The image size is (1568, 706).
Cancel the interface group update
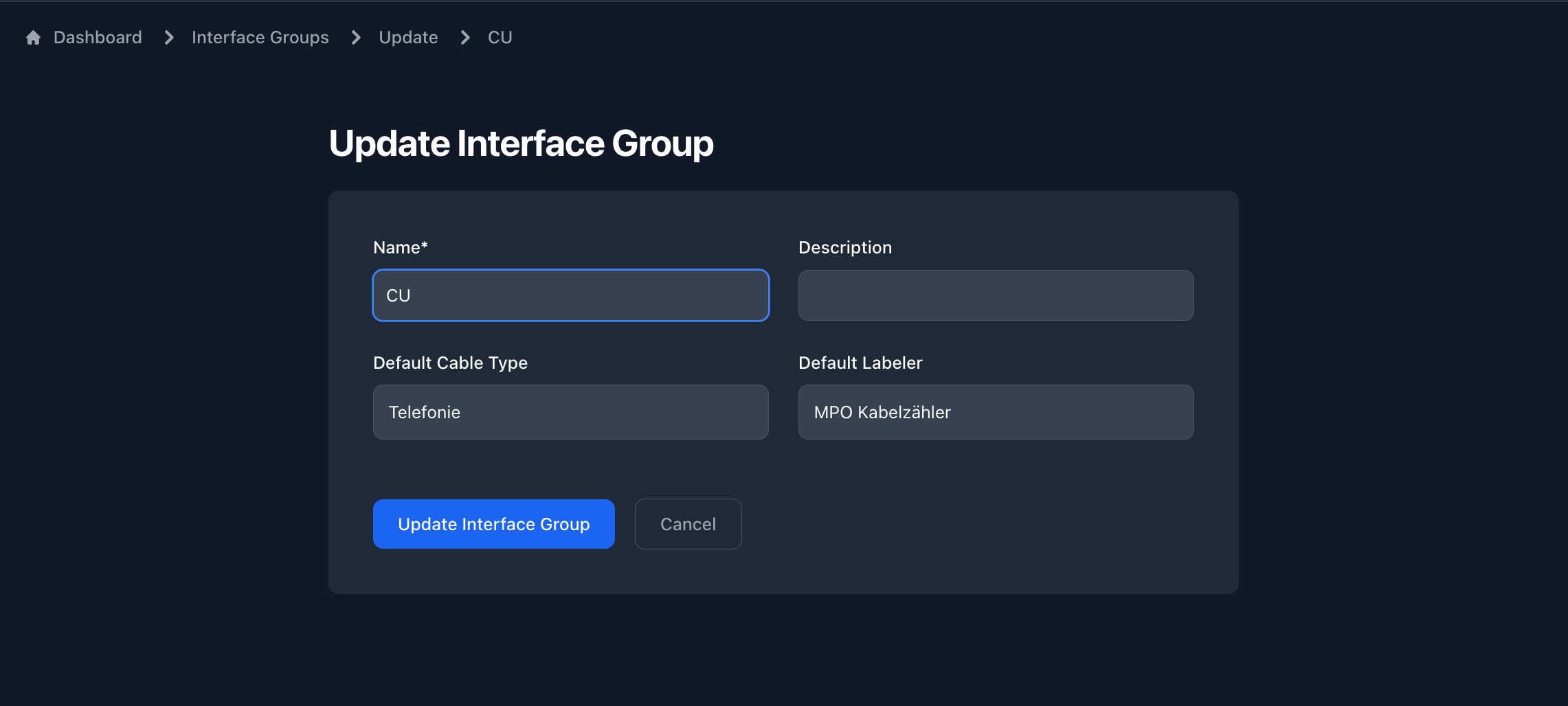[x=688, y=524]
